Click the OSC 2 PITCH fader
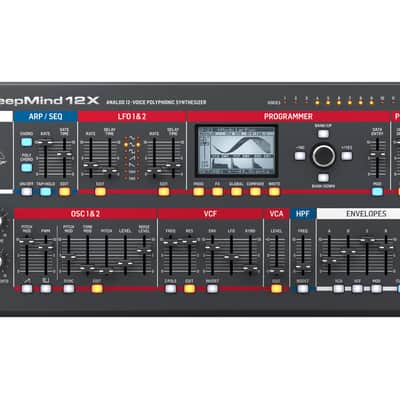This screenshot has height=400, width=400. click(x=106, y=270)
